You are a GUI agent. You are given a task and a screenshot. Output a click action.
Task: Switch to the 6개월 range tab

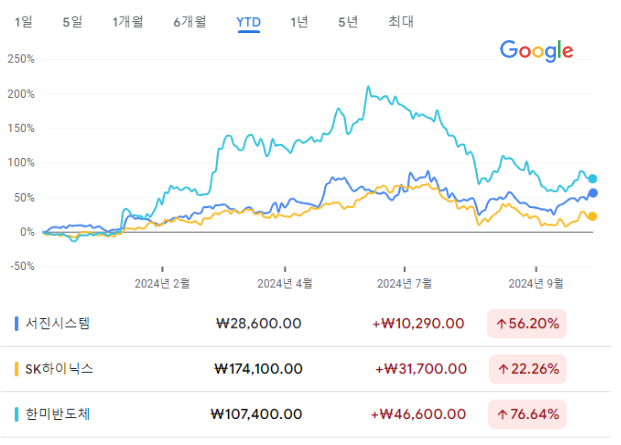(190, 21)
